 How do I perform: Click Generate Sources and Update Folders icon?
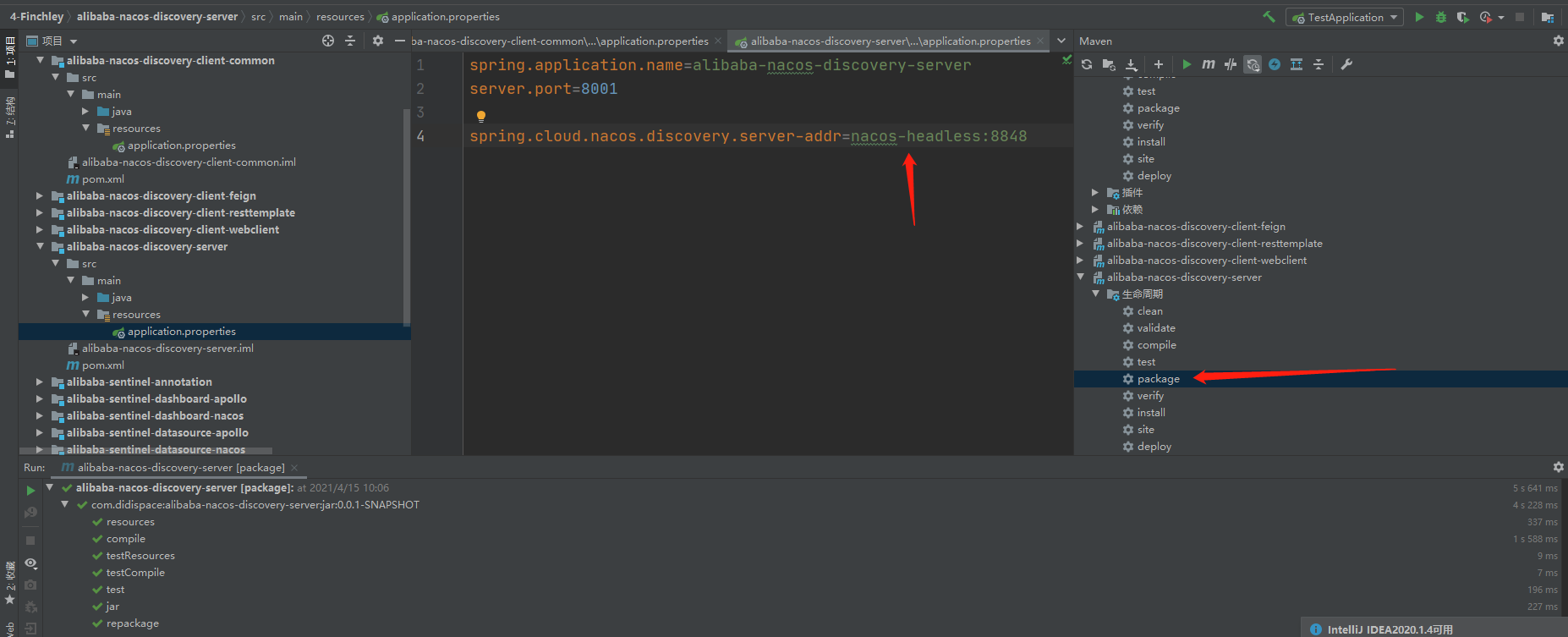click(x=1109, y=64)
